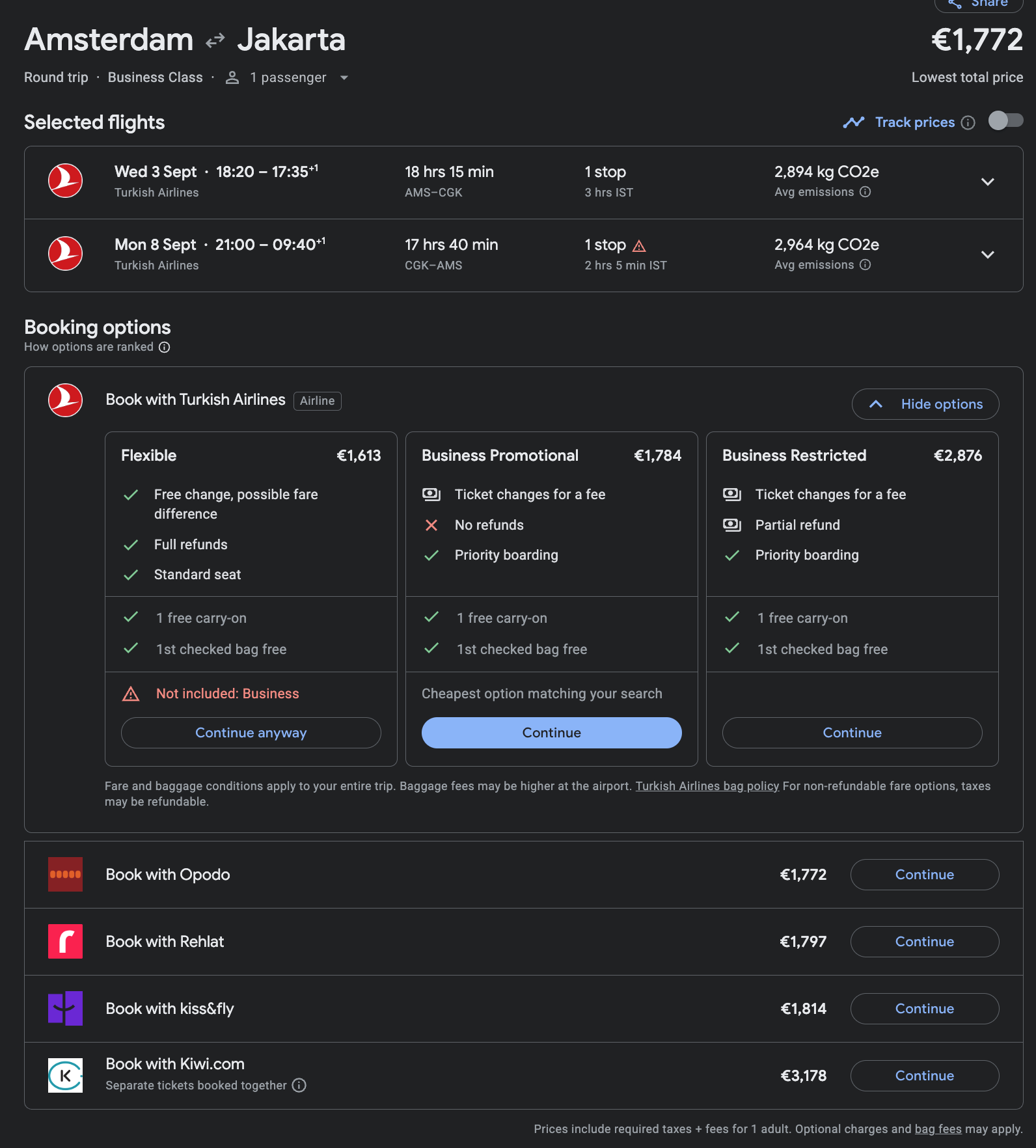Expand the Mon 8 Sept flight details
1036x1148 pixels.
pyautogui.click(x=987, y=255)
